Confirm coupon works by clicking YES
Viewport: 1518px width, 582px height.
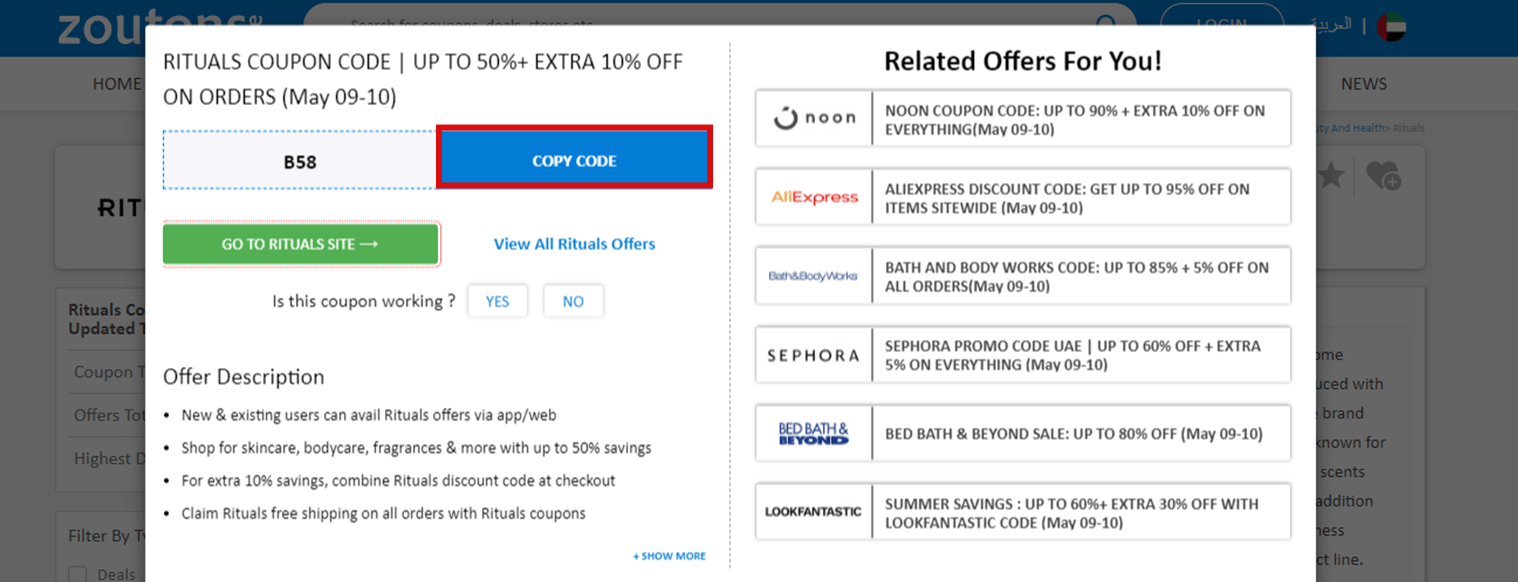[497, 300]
